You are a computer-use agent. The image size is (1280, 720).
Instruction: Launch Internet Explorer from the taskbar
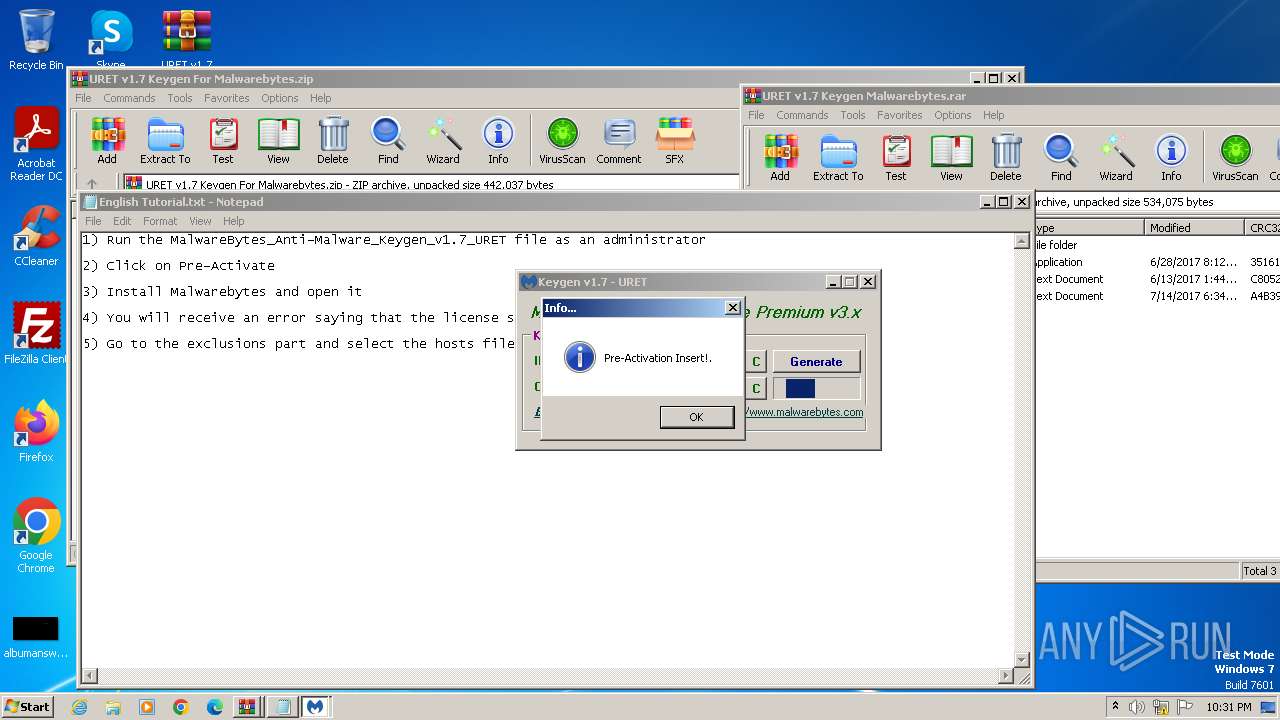[x=79, y=707]
